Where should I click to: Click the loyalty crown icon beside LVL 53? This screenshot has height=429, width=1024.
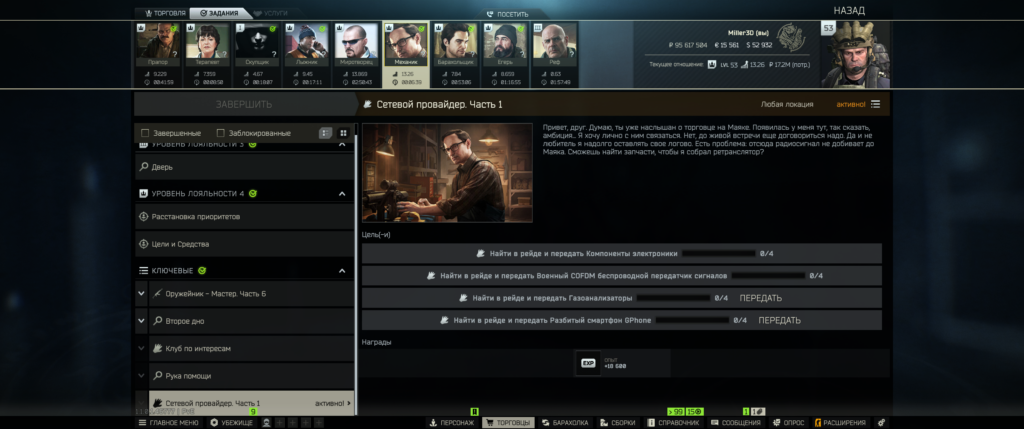pyautogui.click(x=712, y=65)
